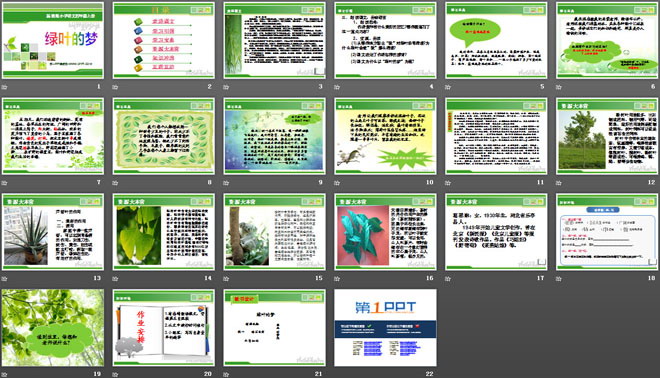Select slide 19 thumbnail with leafy canopy photo
This screenshot has width=660, height=378.
click(53, 327)
